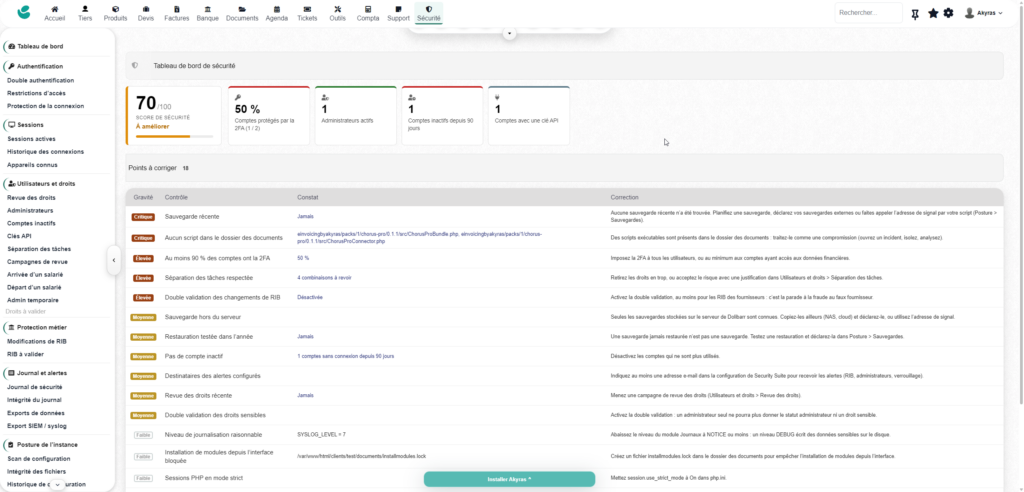Open Utilisateurs et droits section heading

pos(46,184)
